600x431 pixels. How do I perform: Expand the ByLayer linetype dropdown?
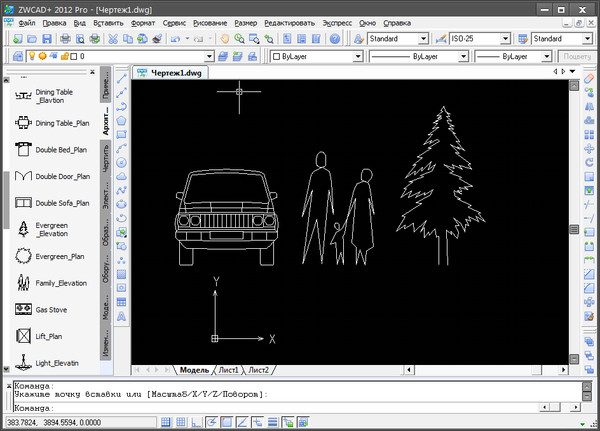tap(462, 57)
